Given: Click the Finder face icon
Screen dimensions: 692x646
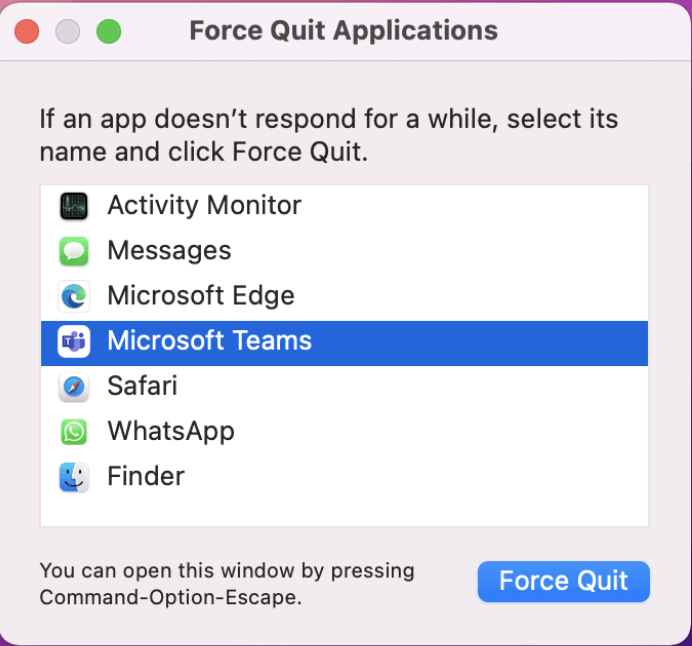Looking at the screenshot, I should [74, 477].
